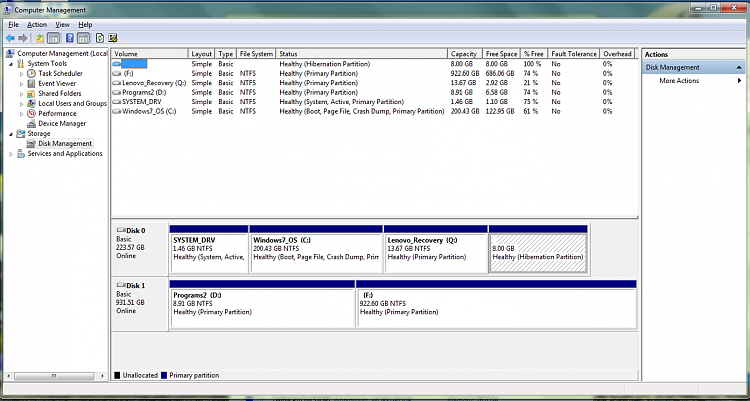Select the Shared Folders icon in tree
Screen dimensions: 750x401
(x=32, y=93)
